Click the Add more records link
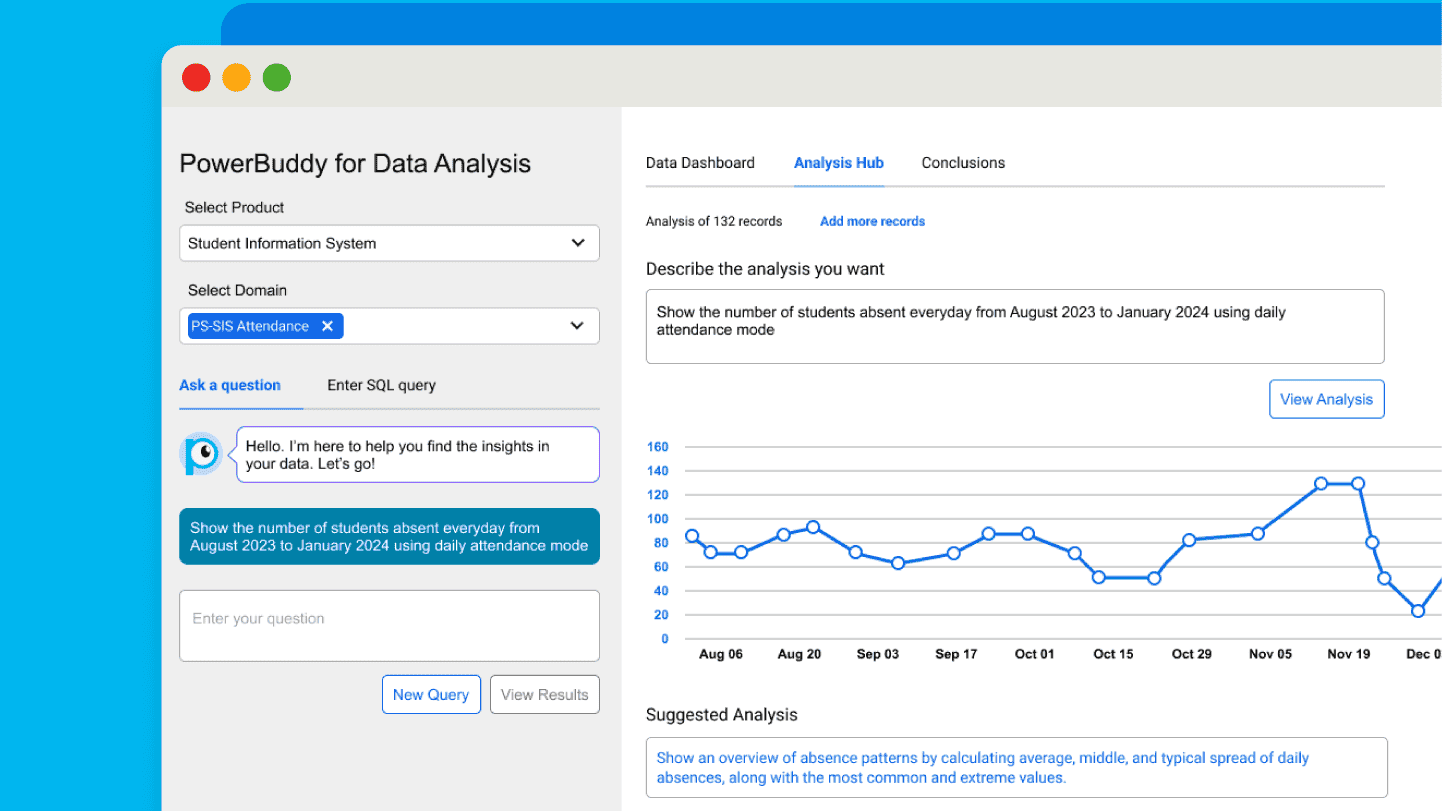This screenshot has height=811, width=1442. [871, 221]
